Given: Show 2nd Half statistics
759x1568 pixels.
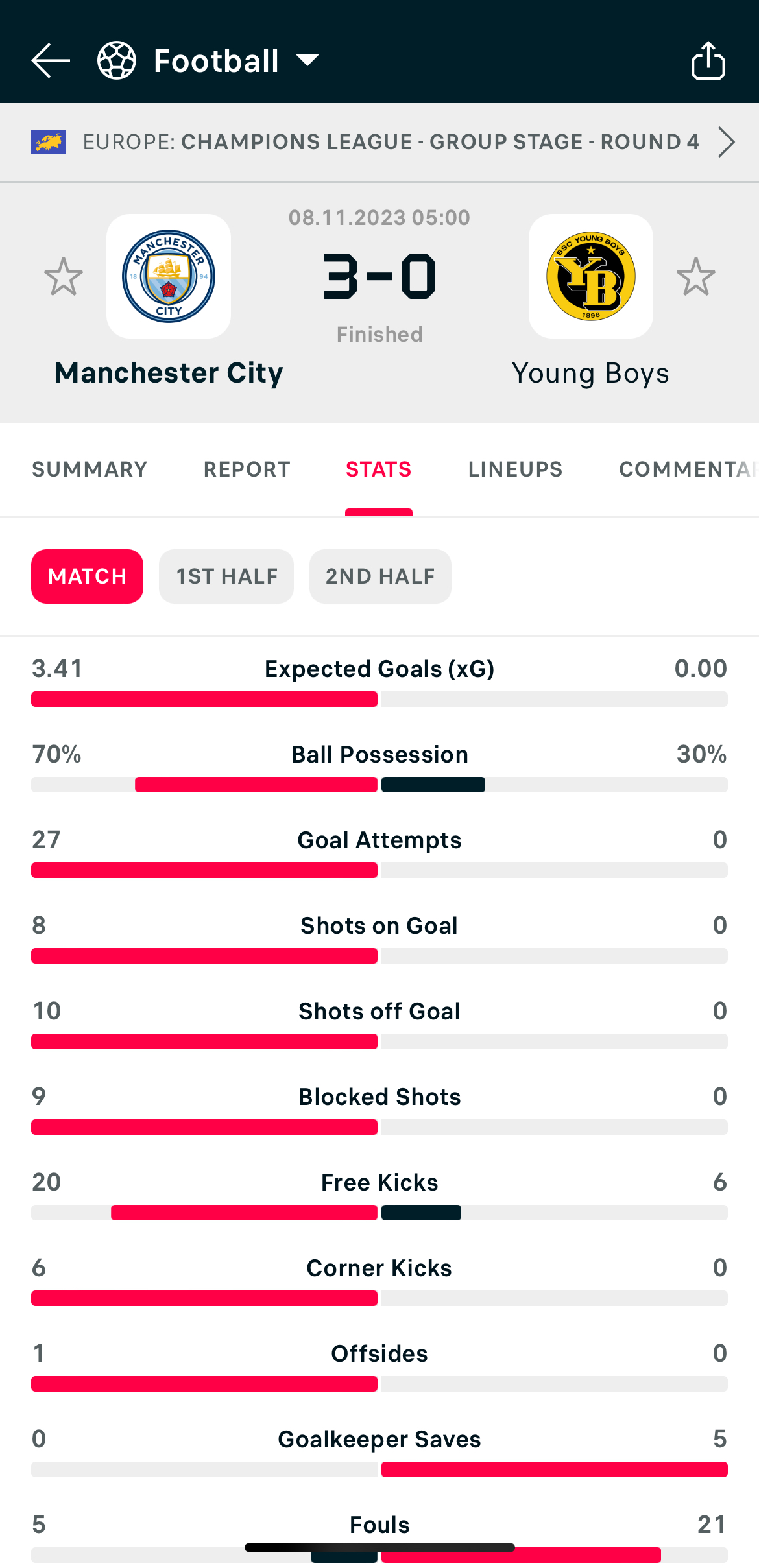Looking at the screenshot, I should [x=380, y=576].
